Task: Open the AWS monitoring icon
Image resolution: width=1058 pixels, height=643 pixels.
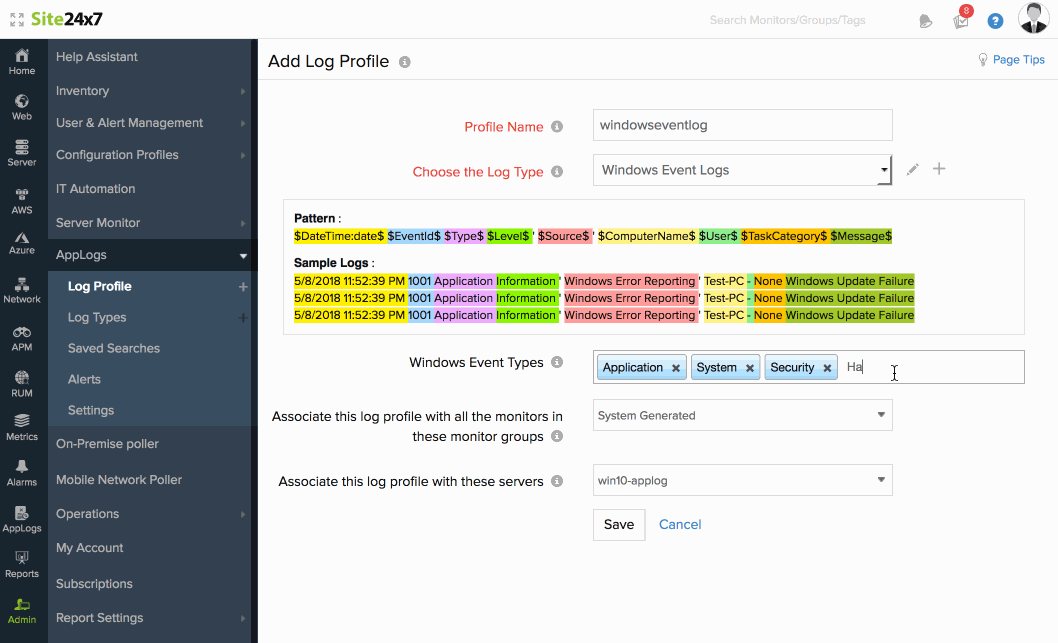Action: click(21, 200)
